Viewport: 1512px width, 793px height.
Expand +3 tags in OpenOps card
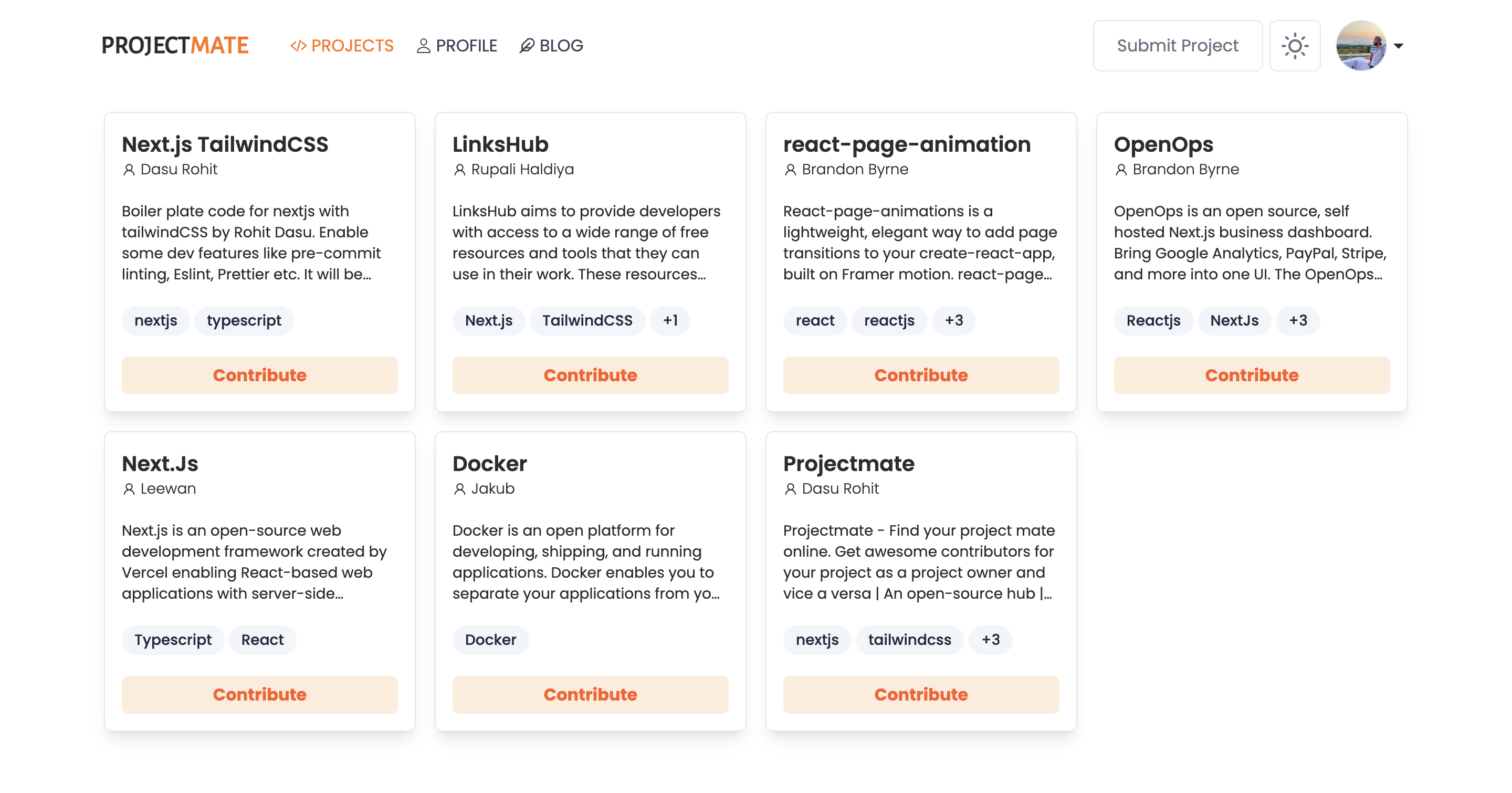(1298, 320)
